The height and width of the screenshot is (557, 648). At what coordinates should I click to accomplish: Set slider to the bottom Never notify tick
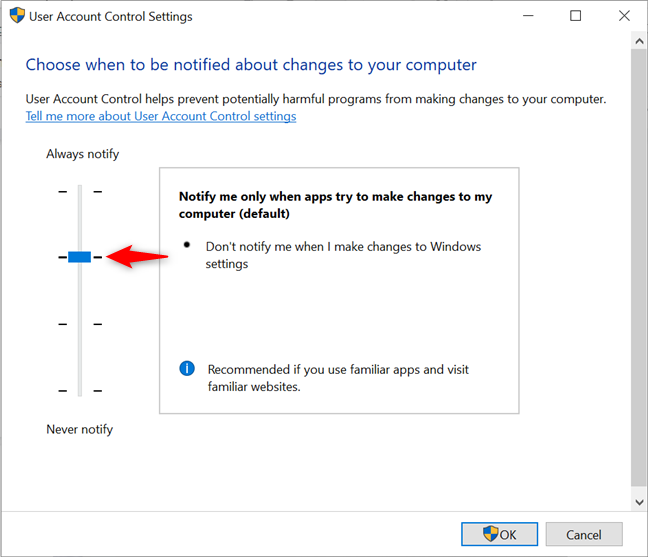tap(80, 390)
